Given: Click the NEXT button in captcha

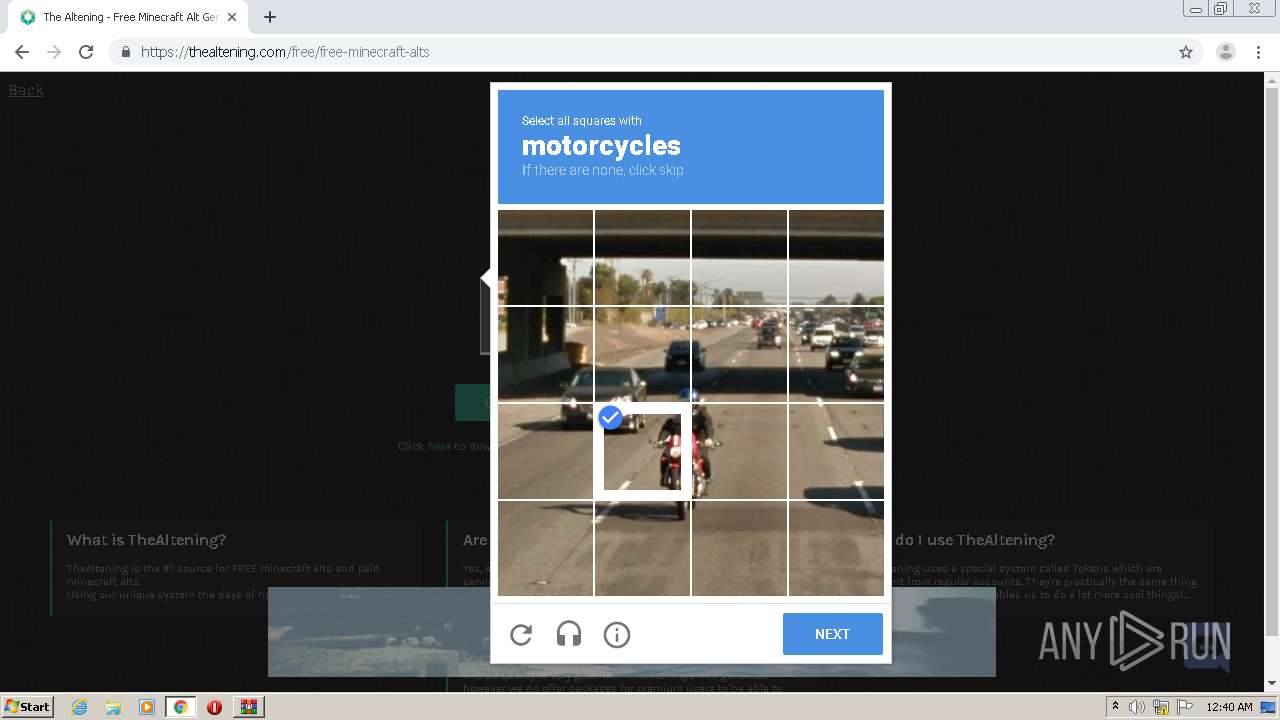Looking at the screenshot, I should (x=832, y=634).
